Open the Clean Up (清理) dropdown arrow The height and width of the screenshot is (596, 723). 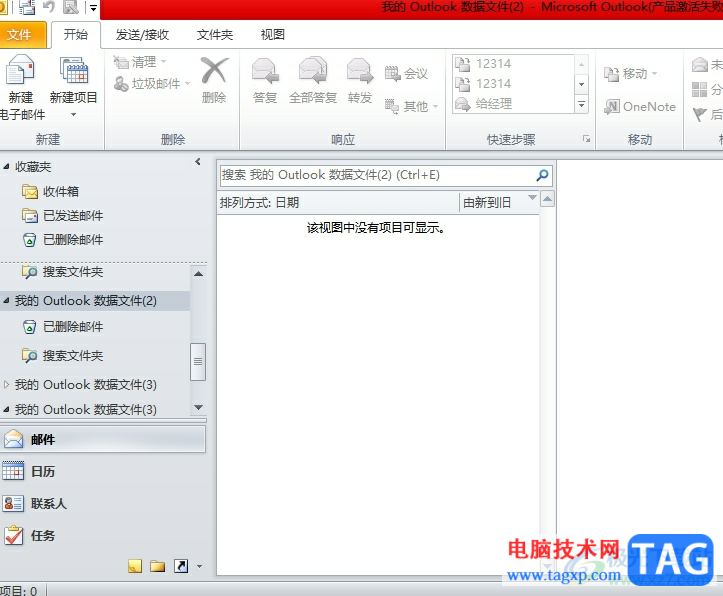tap(163, 62)
